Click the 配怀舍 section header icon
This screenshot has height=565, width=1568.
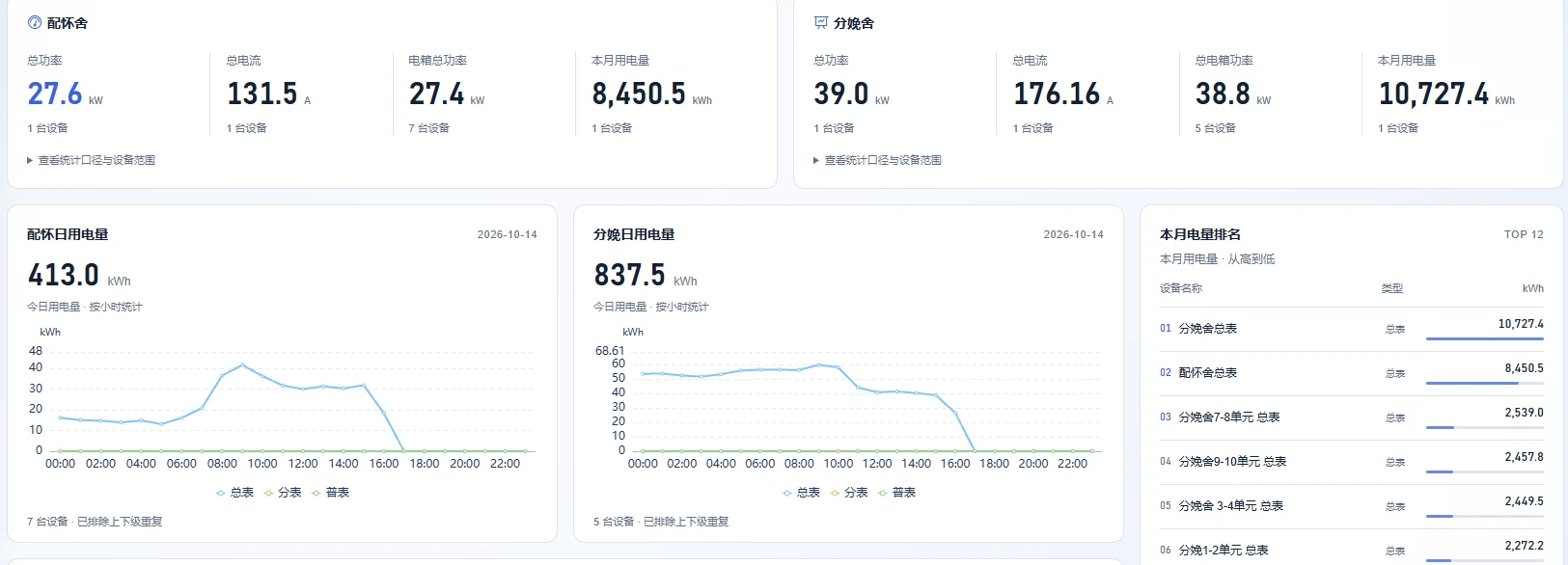point(35,22)
